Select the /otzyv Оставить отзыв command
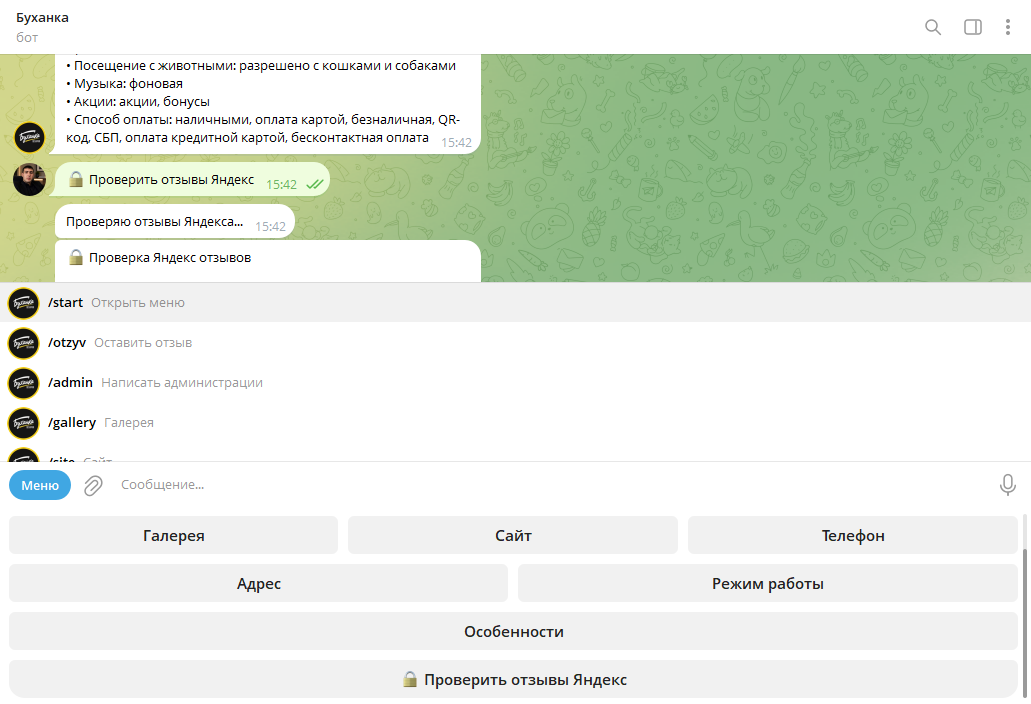This screenshot has width=1031, height=704. 516,342
